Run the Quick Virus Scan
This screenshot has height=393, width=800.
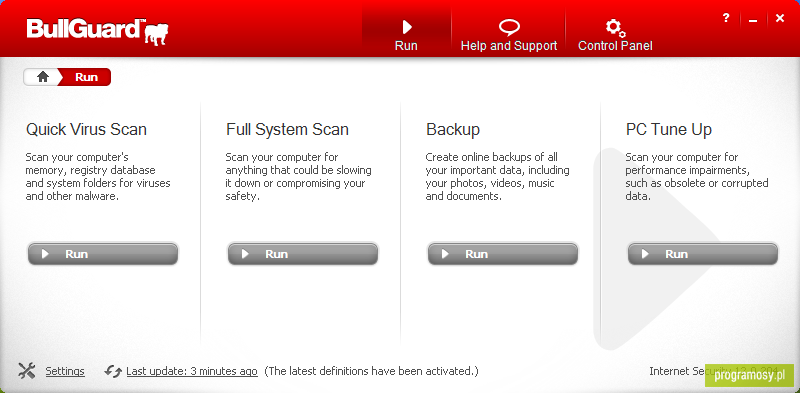pos(103,254)
